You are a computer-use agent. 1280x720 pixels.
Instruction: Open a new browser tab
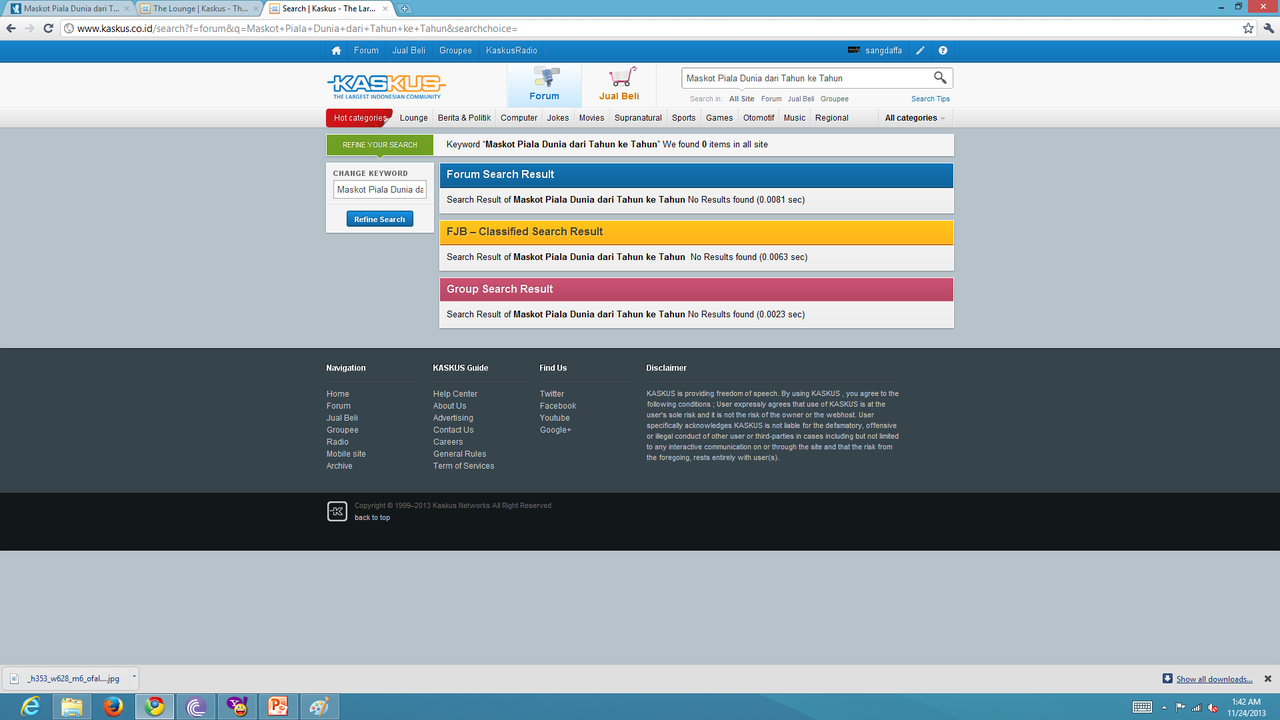pos(404,8)
